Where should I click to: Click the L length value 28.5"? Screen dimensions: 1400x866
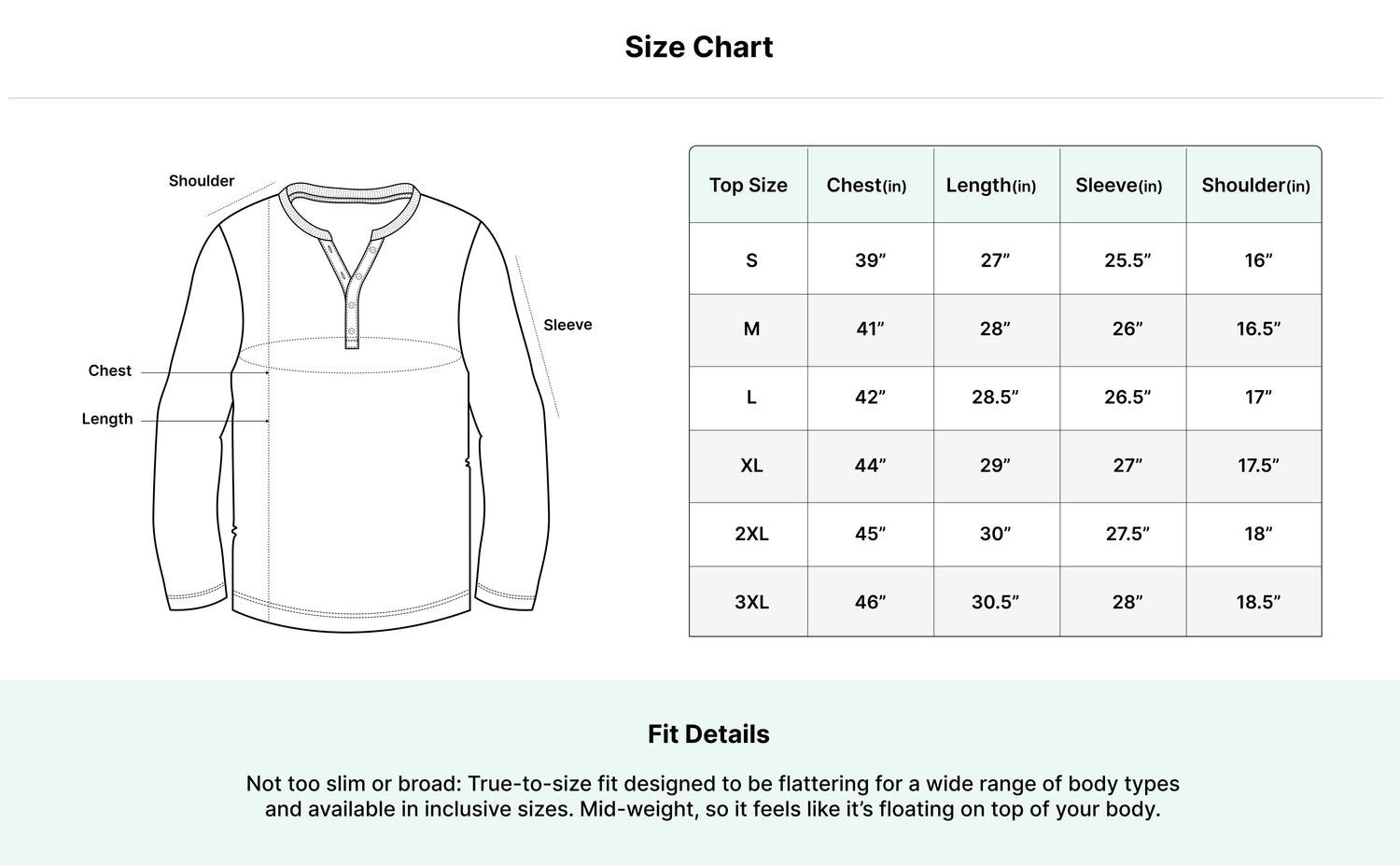point(995,397)
